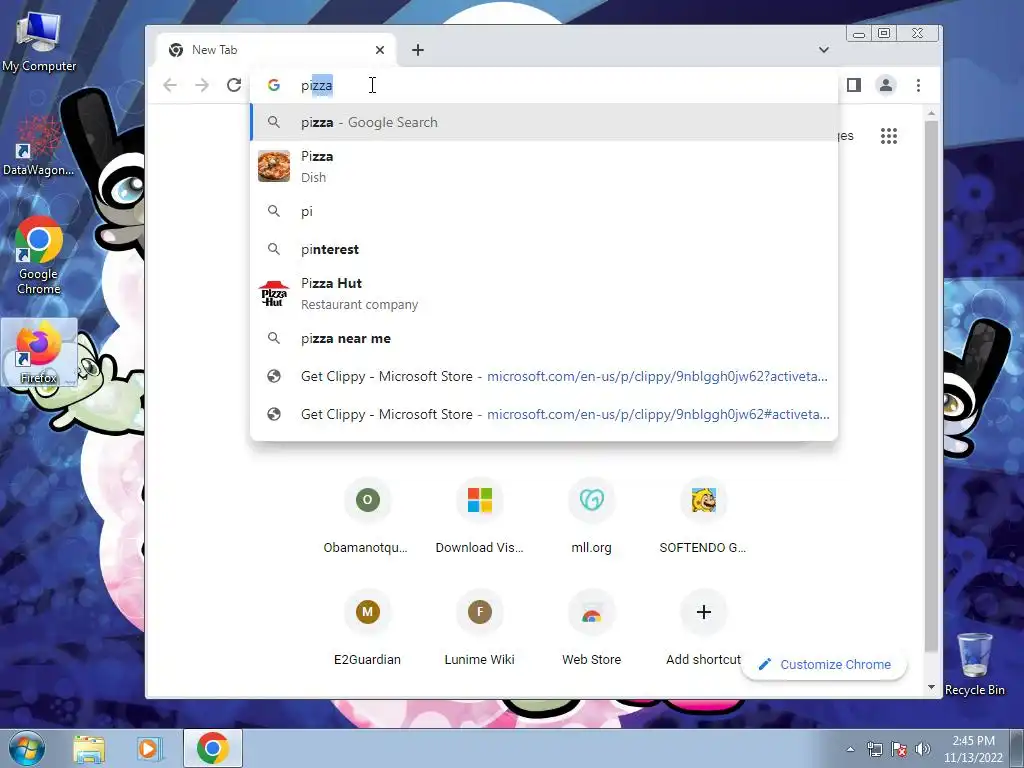This screenshot has width=1024, height=768.
Task: Expand the tab search chevron
Action: pyautogui.click(x=824, y=50)
